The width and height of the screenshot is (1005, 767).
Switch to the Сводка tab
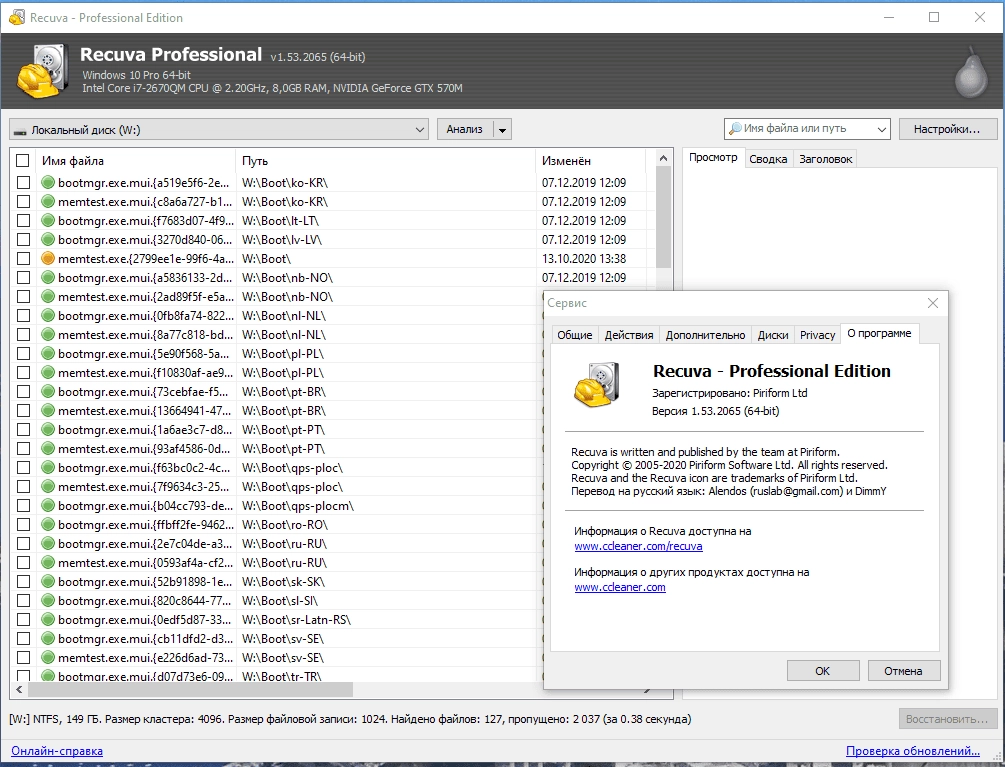[768, 159]
